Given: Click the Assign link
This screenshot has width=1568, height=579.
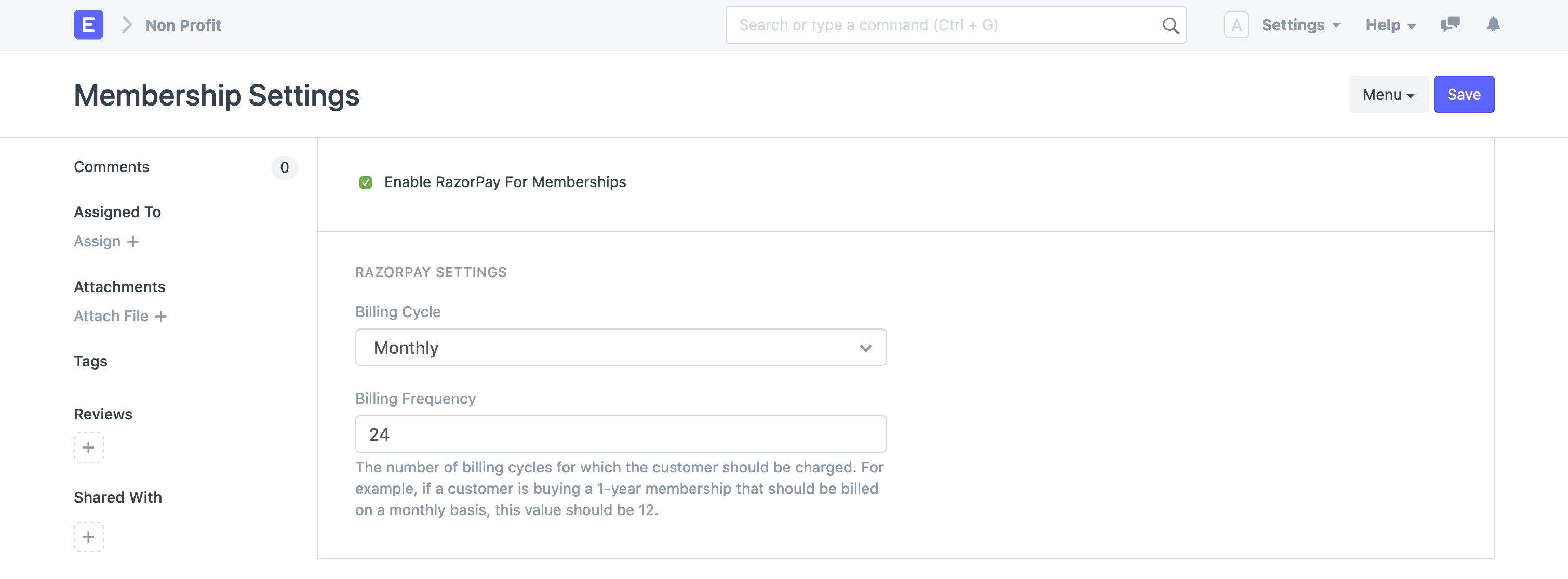Looking at the screenshot, I should click(x=98, y=242).
